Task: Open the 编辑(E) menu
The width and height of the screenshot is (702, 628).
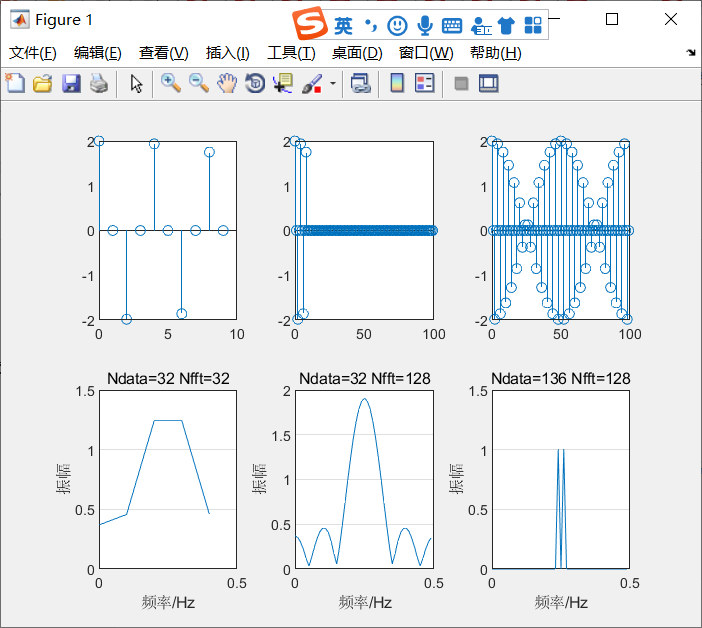Action: point(98,53)
